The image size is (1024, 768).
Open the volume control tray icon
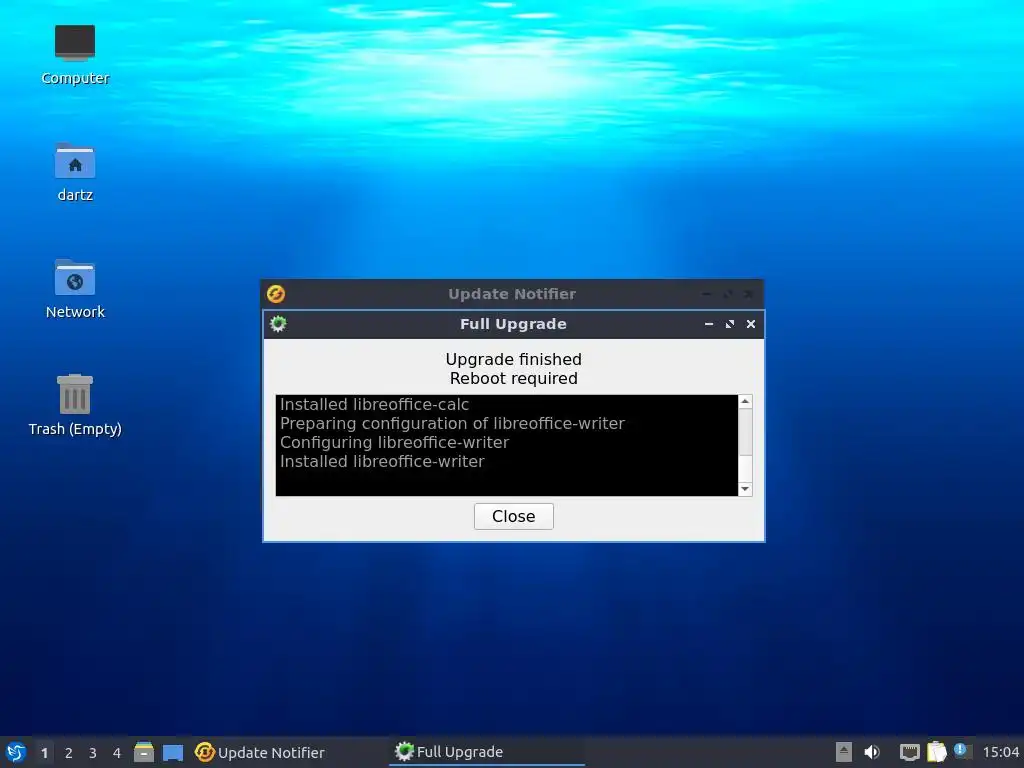pos(872,752)
